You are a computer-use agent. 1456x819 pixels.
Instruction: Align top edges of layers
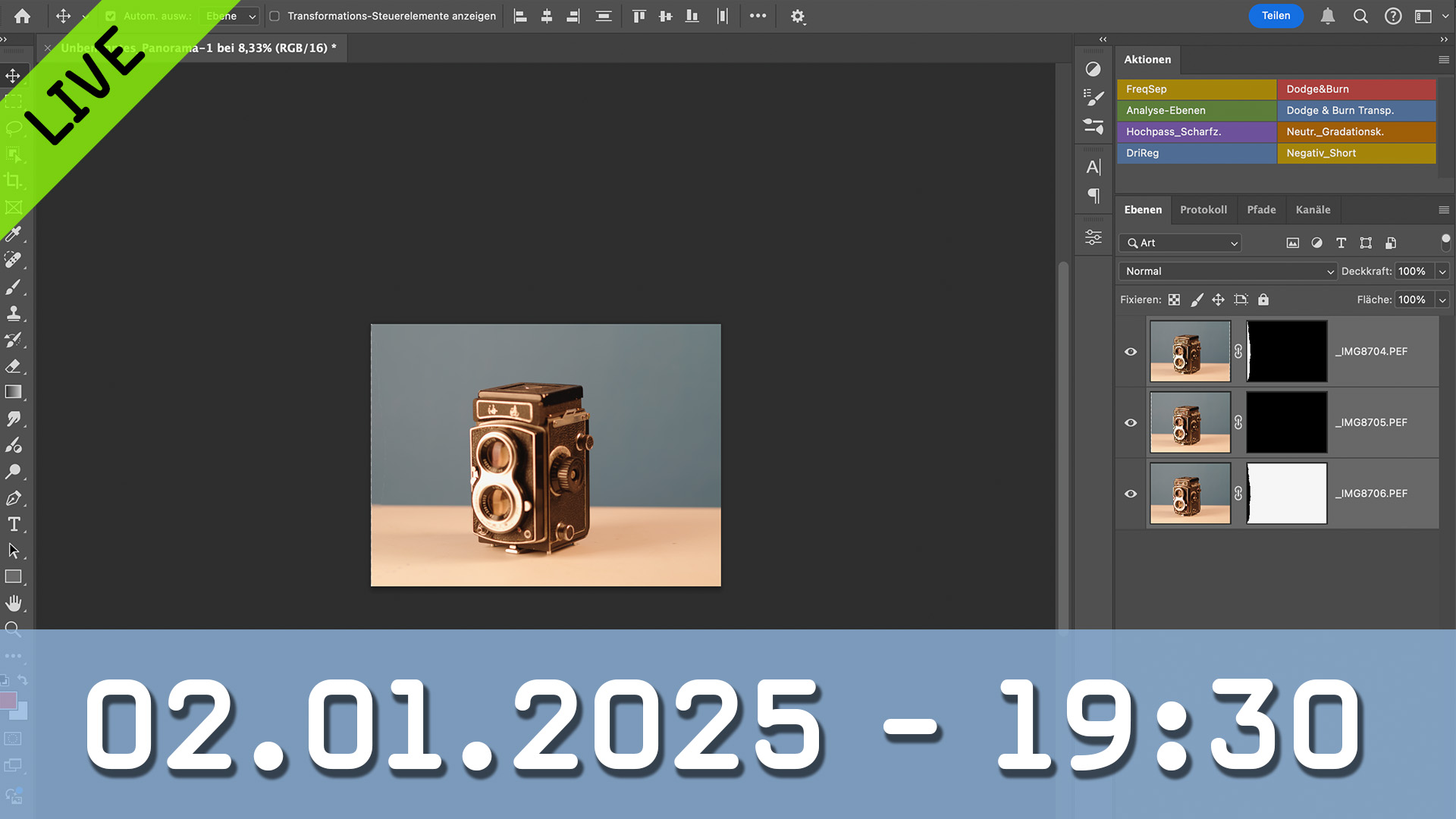point(639,16)
